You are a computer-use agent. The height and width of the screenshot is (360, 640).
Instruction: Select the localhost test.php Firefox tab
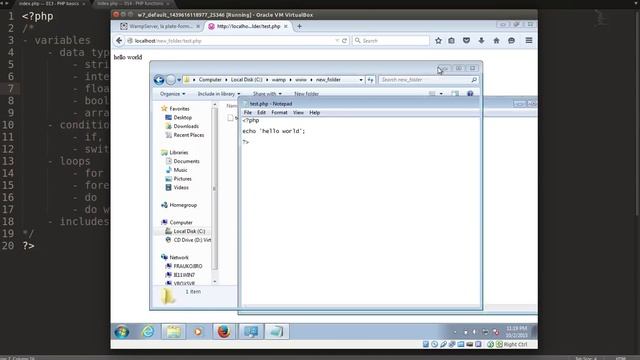(x=247, y=26)
